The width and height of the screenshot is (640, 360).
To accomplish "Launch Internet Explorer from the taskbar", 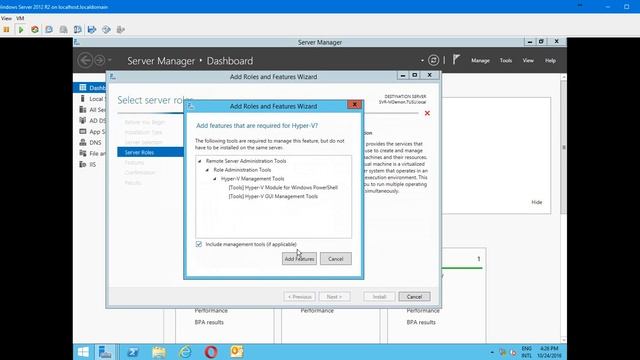I will point(185,352).
